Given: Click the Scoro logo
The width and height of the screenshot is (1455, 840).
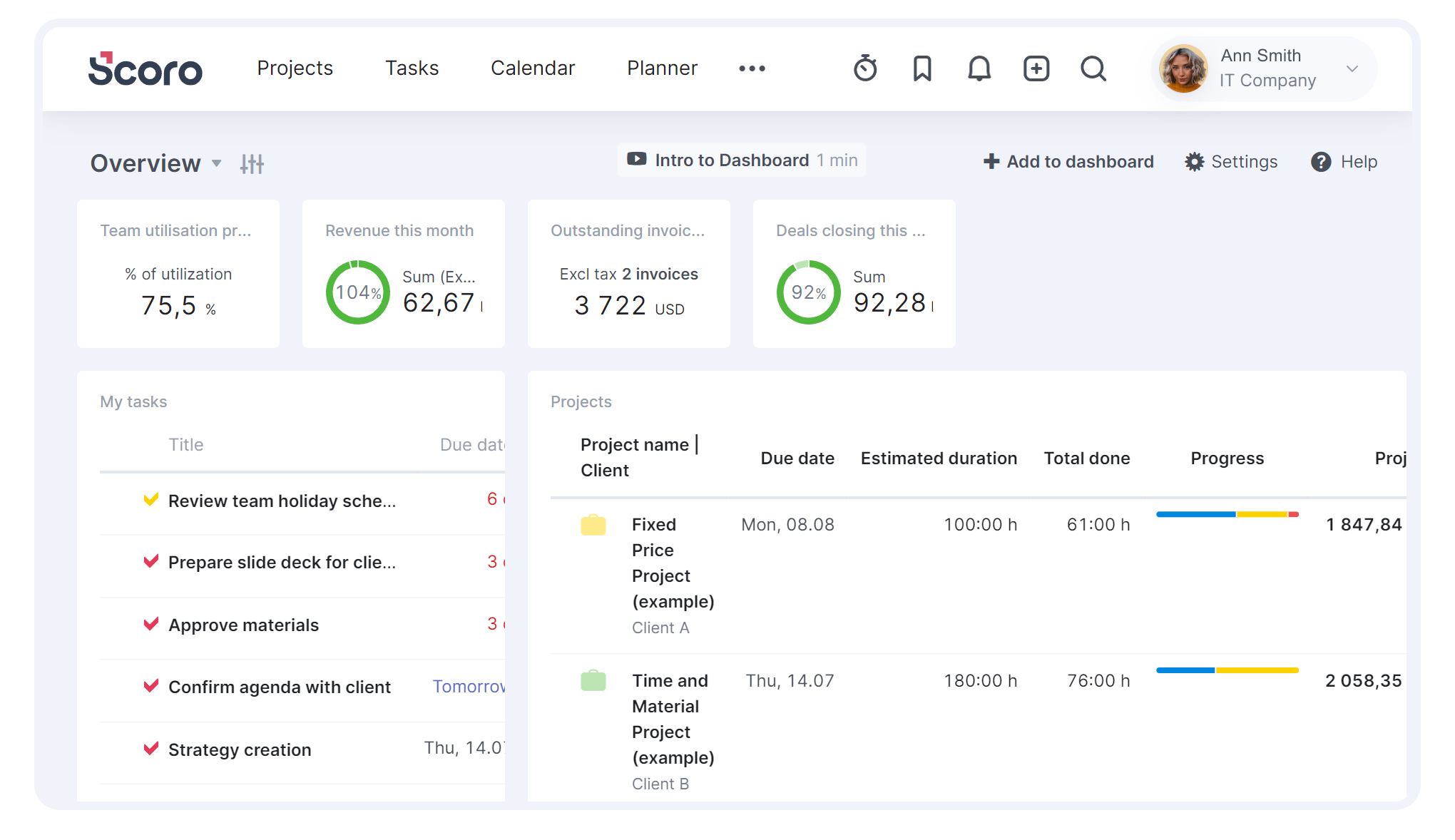Looking at the screenshot, I should pyautogui.click(x=145, y=69).
